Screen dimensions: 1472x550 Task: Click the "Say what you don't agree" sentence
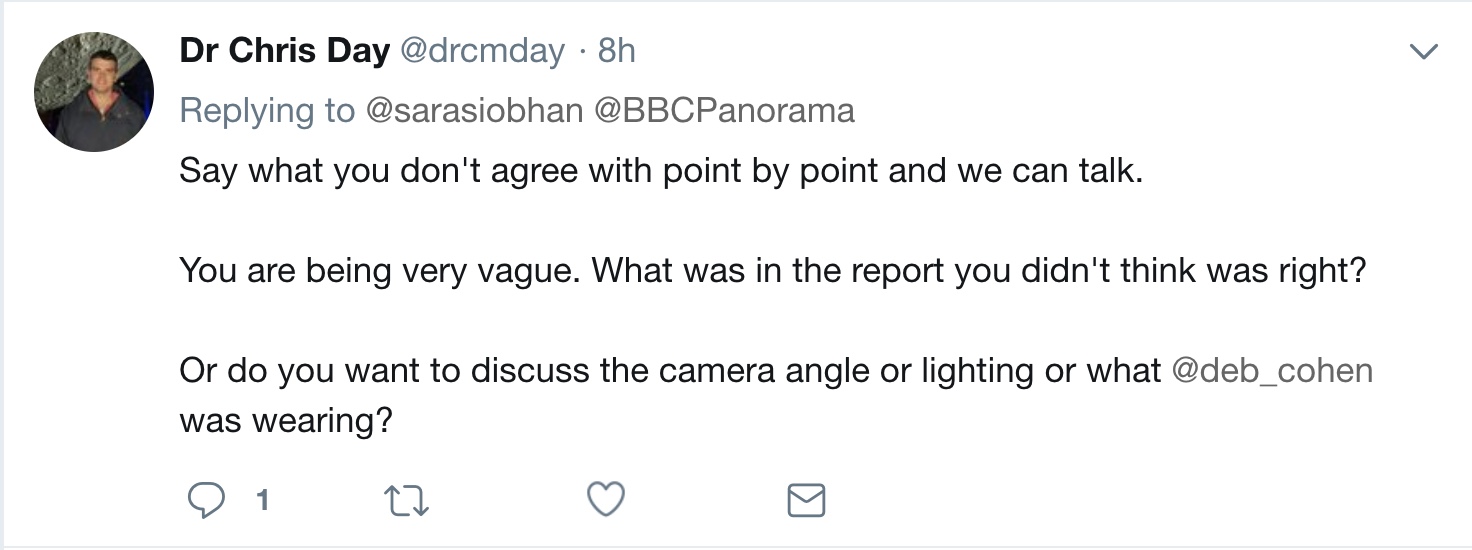tap(400, 171)
